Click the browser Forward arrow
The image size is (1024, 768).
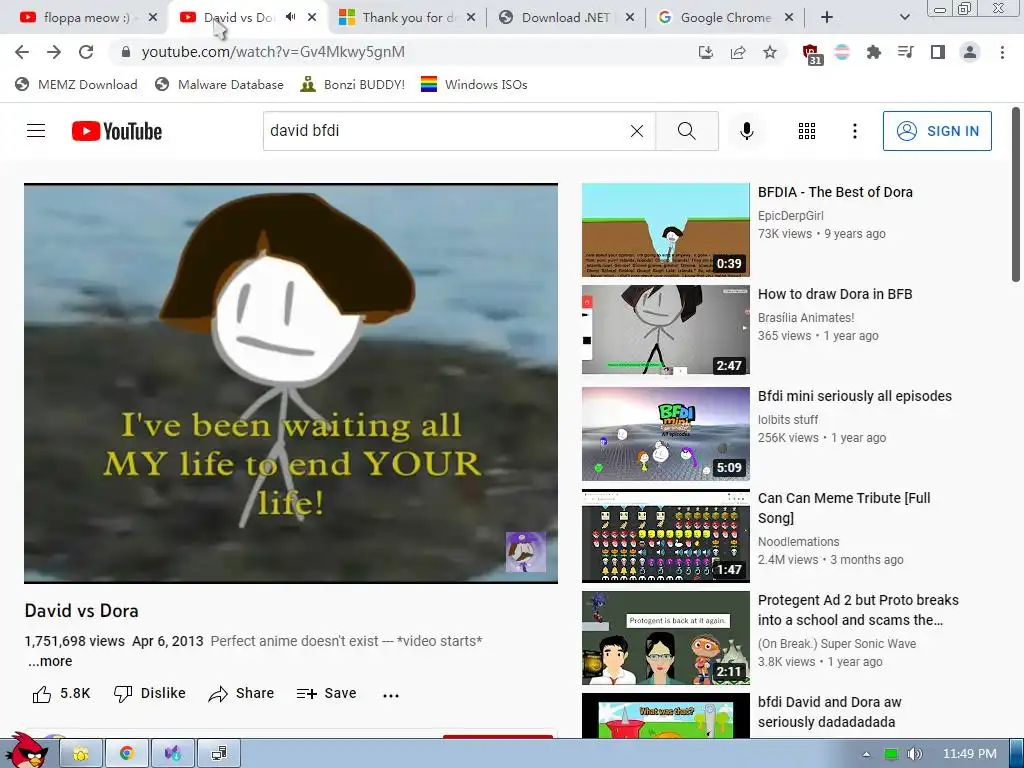click(x=54, y=52)
